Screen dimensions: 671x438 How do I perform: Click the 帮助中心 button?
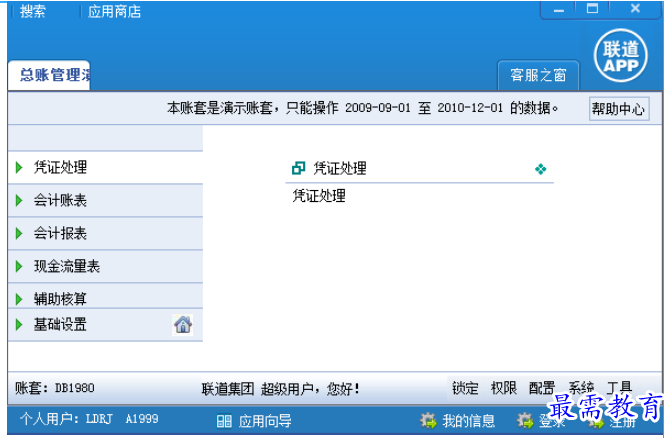tap(619, 109)
